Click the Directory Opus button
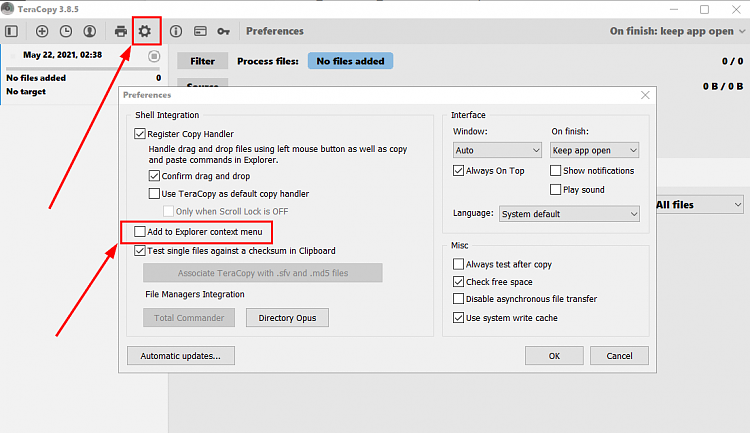Viewport: 750px width, 433px height. tap(287, 318)
